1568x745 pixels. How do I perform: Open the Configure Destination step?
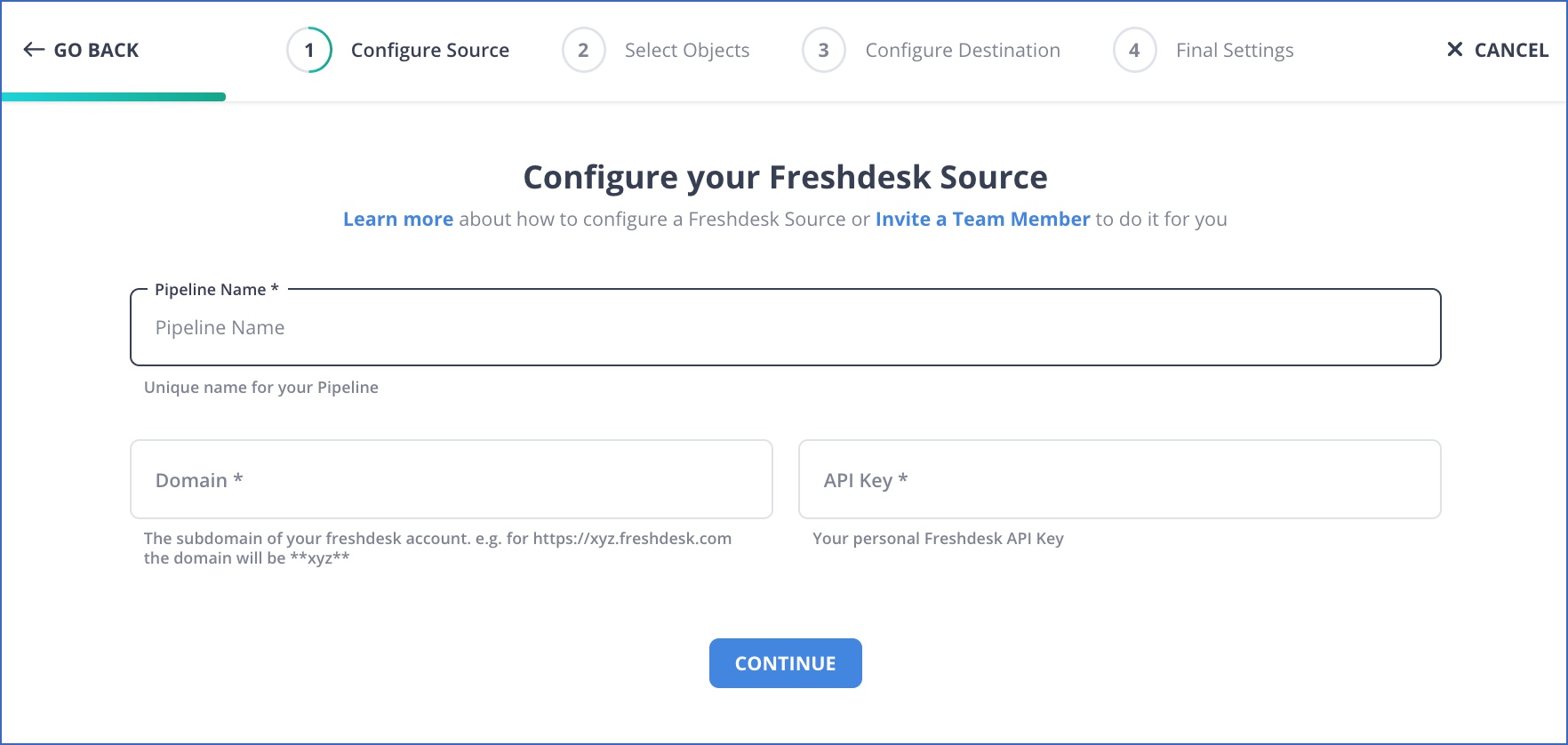962,50
